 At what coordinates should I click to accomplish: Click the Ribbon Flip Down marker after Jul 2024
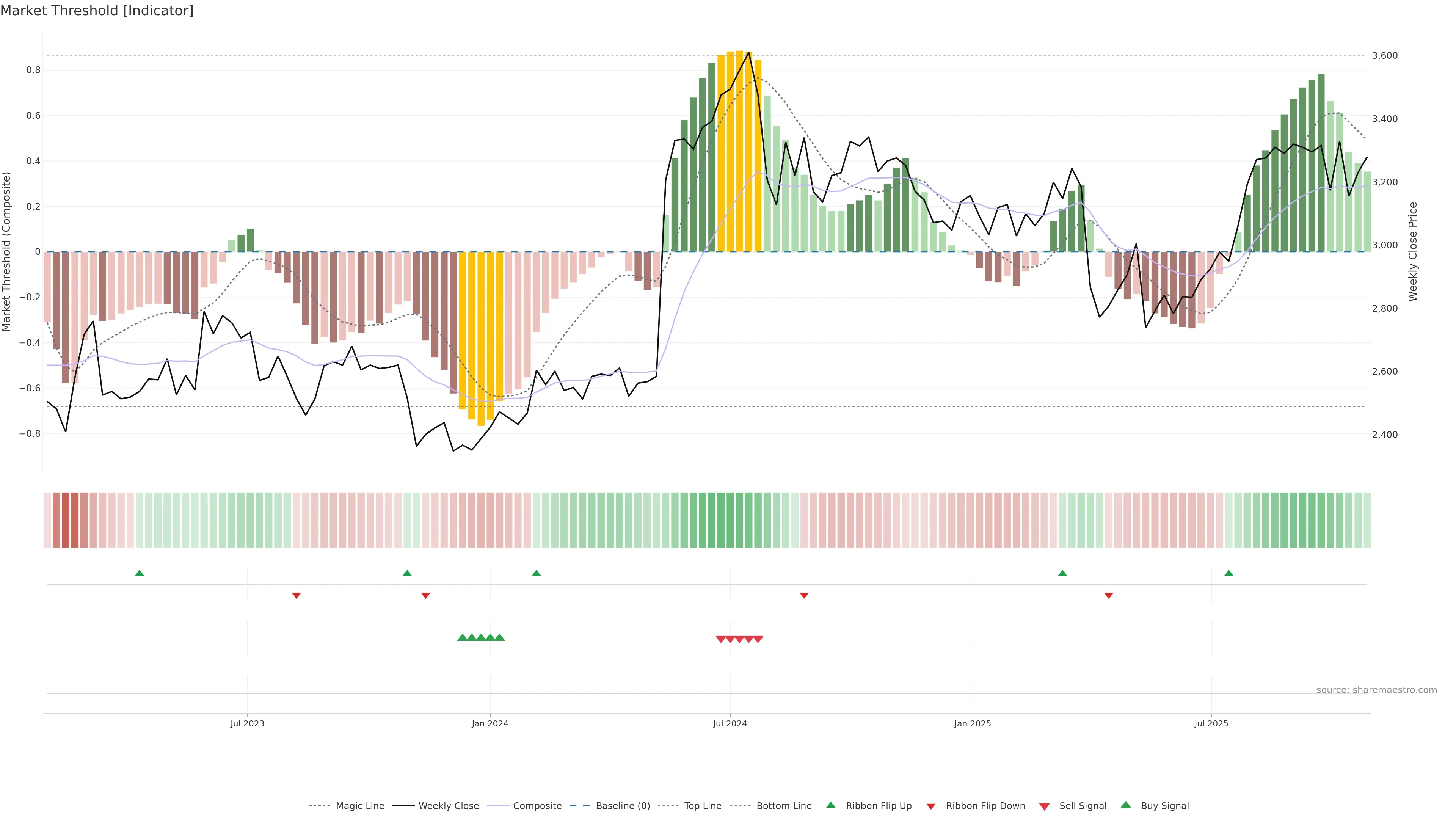[804, 595]
